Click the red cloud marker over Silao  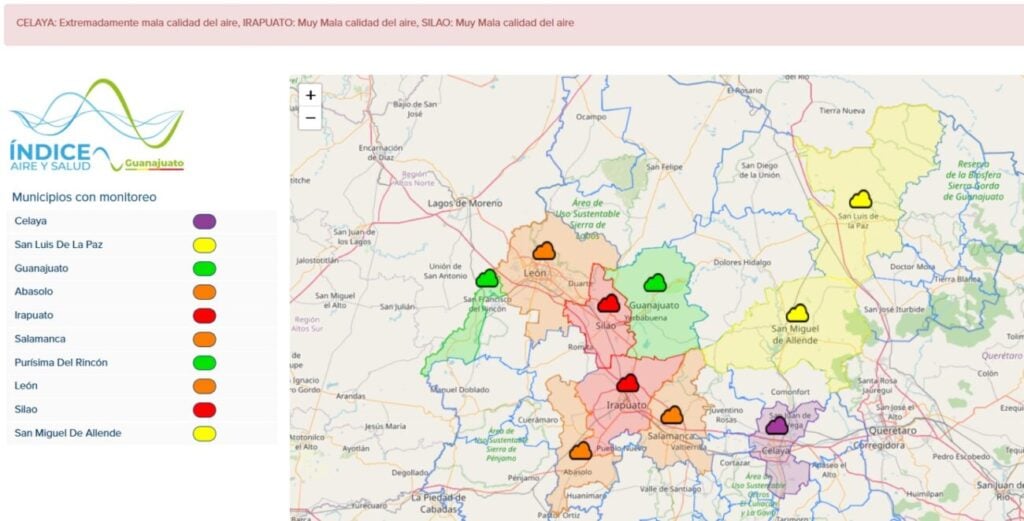pos(609,303)
